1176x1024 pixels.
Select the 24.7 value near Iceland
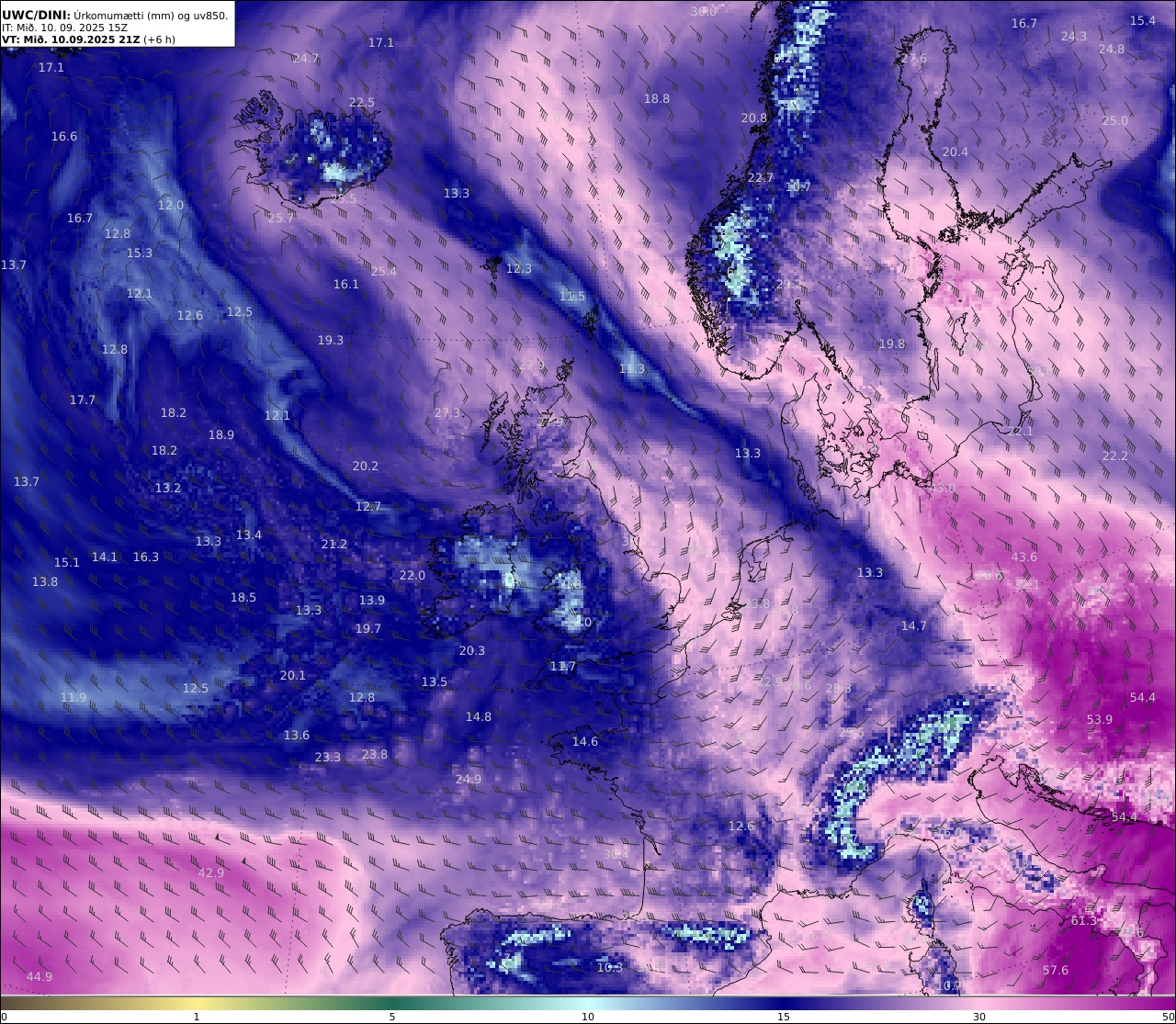pyautogui.click(x=306, y=58)
